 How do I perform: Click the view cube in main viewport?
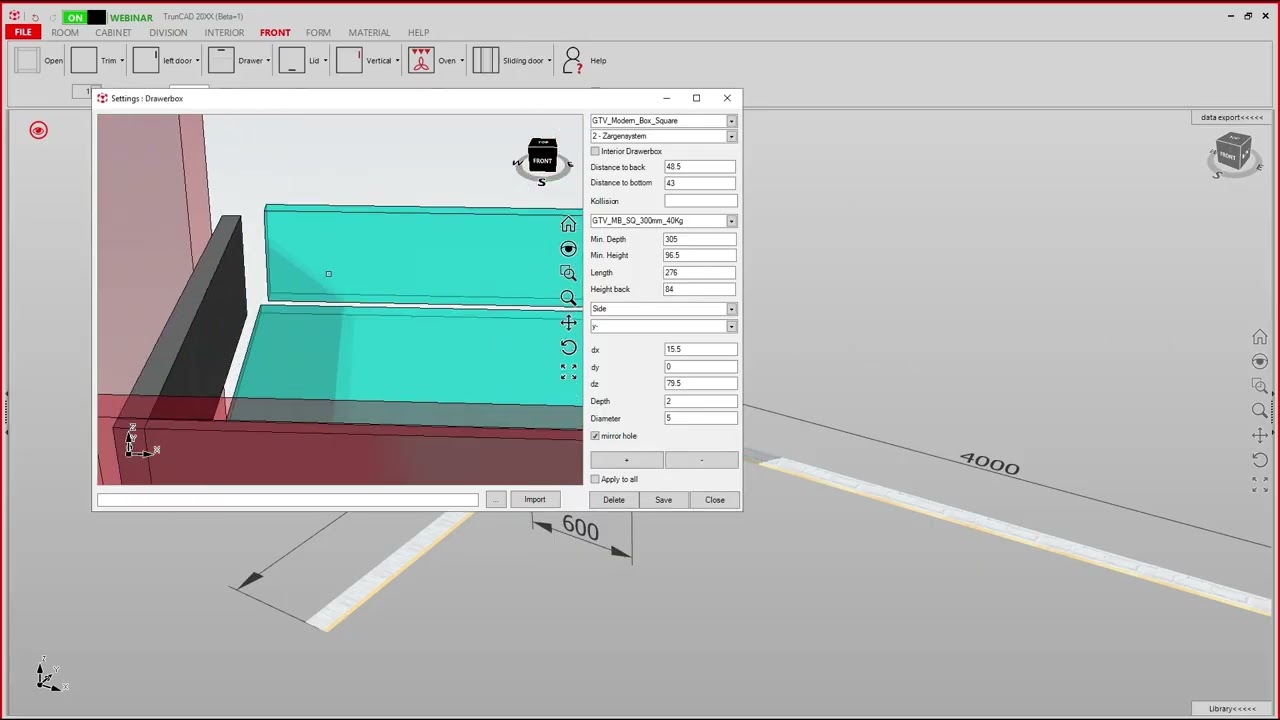point(1232,154)
